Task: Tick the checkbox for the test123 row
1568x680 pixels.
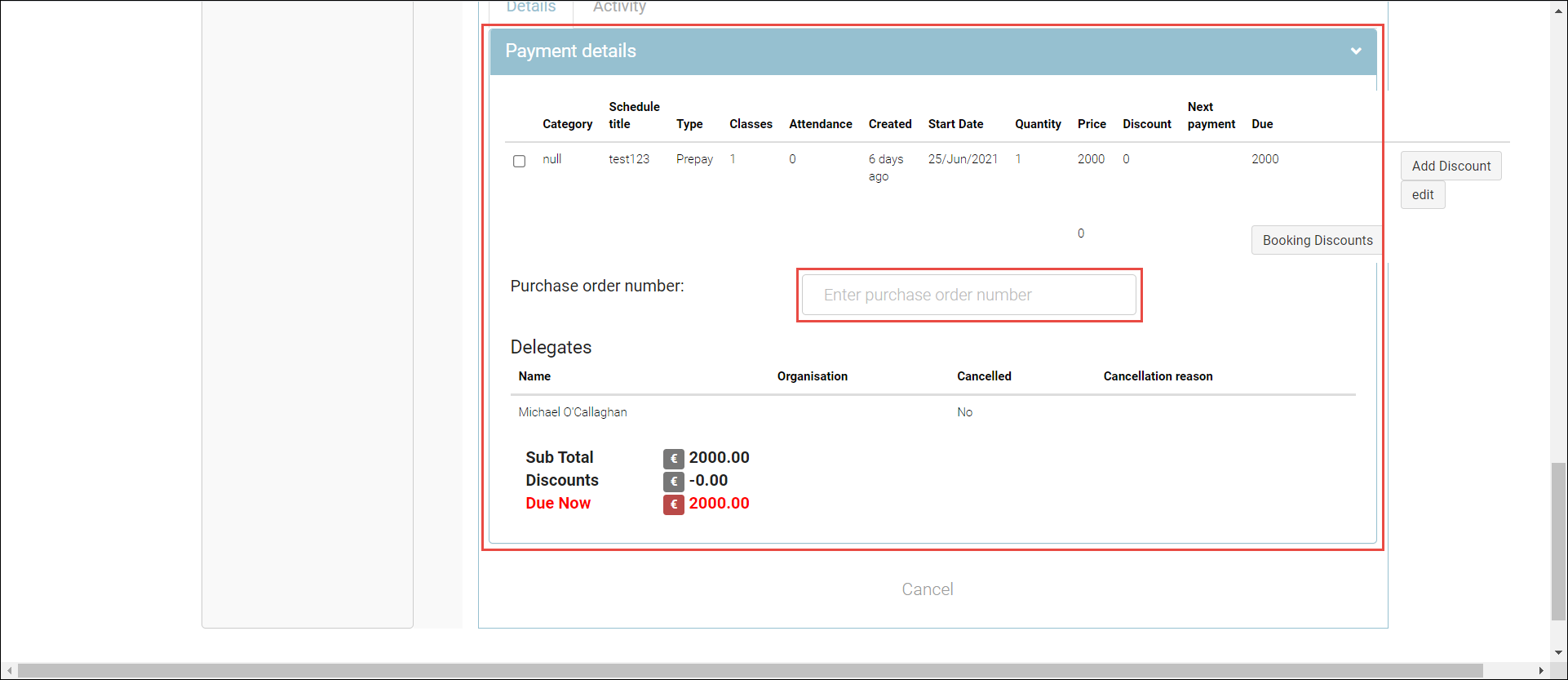Action: tap(519, 161)
